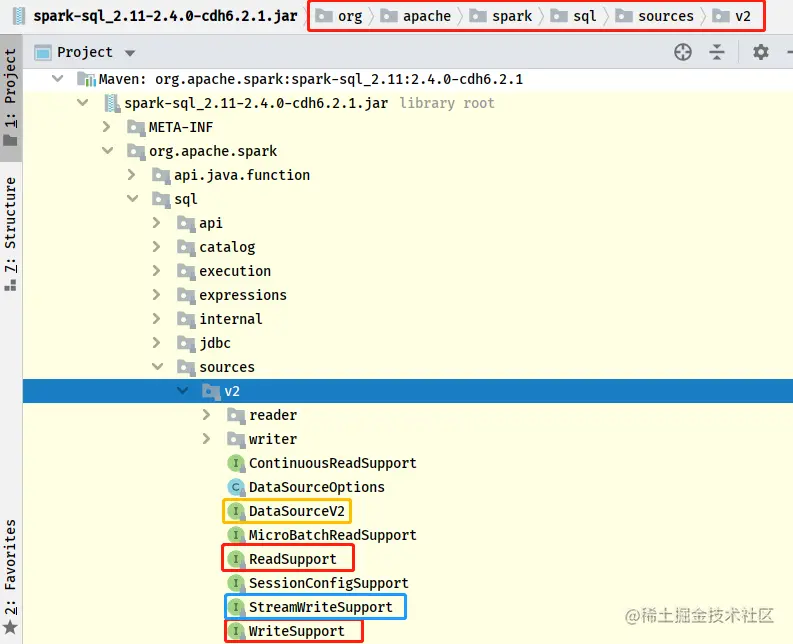The height and width of the screenshot is (644, 793).
Task: Expand the expressions package chevron
Action: coord(156,294)
